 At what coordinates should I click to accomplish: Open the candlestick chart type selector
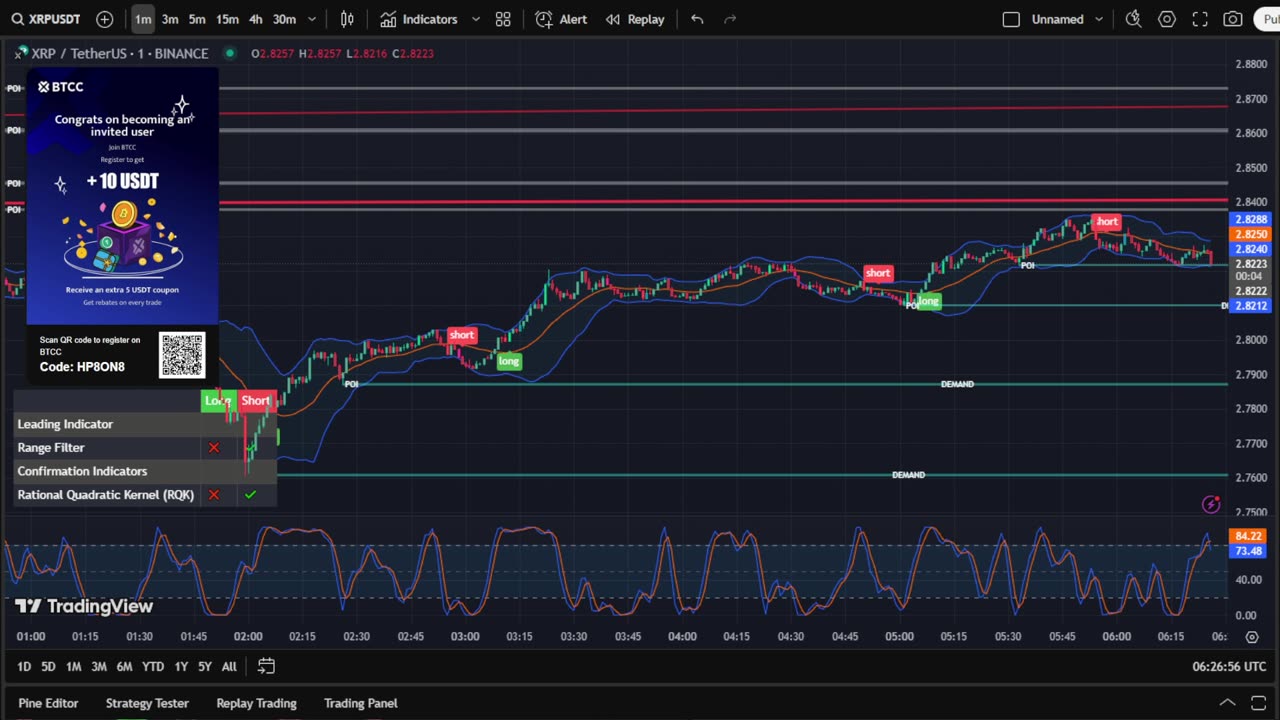(x=347, y=19)
